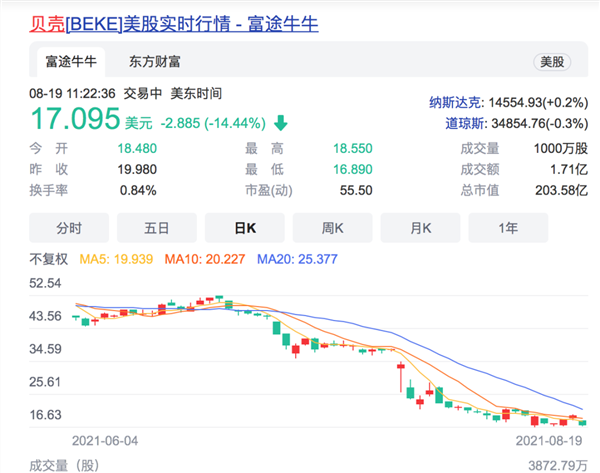Click the 美股 market tag button
600x473 pixels.
(x=551, y=62)
